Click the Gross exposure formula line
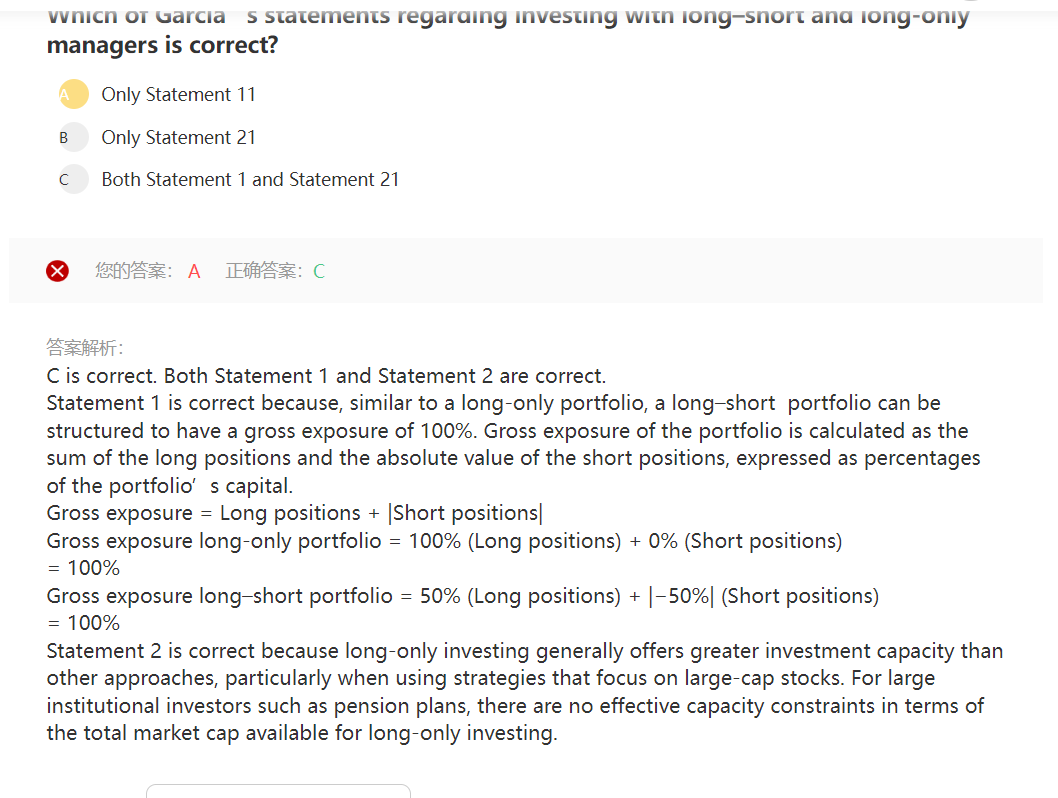 click(295, 513)
